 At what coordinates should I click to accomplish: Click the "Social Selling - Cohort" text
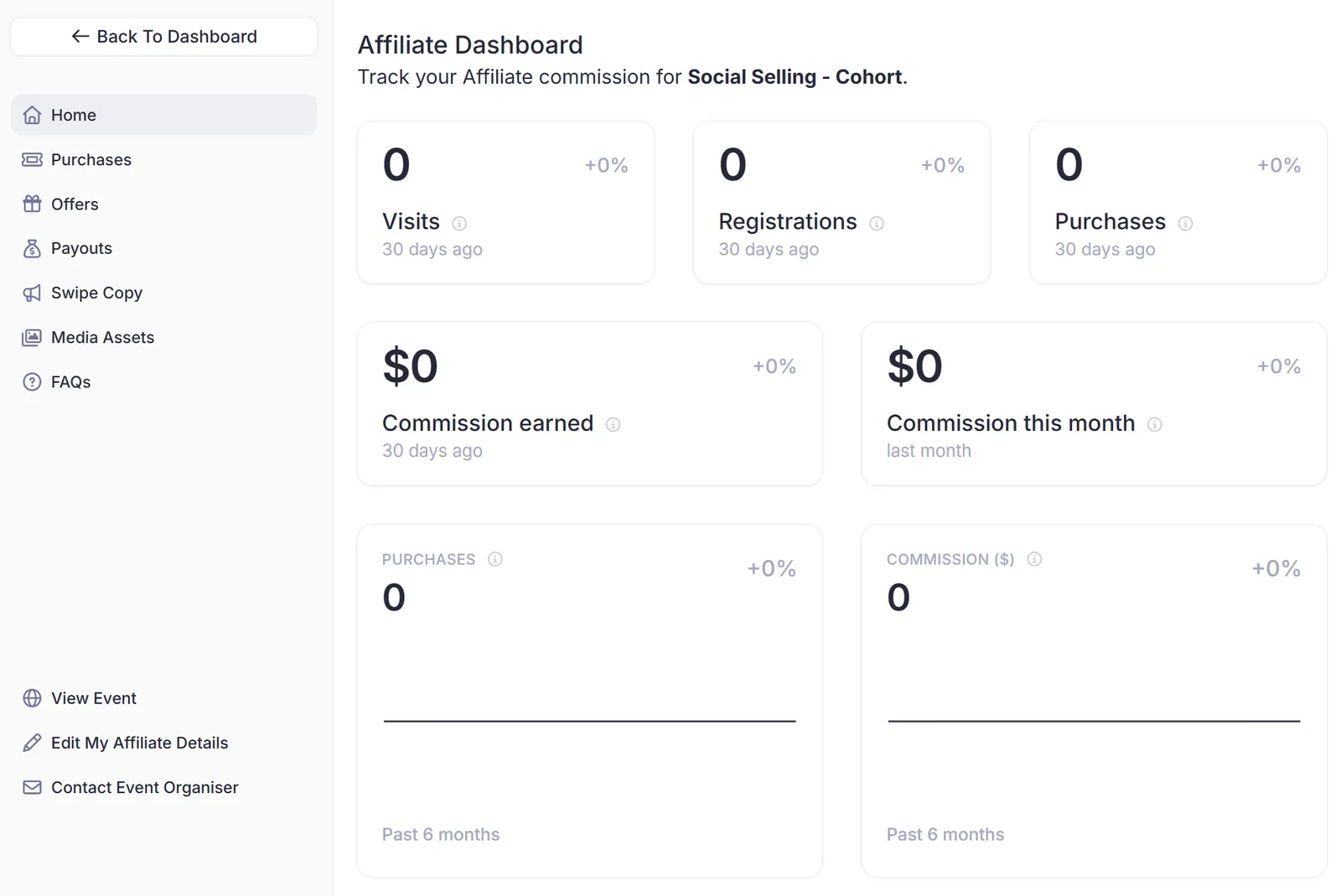tap(795, 77)
